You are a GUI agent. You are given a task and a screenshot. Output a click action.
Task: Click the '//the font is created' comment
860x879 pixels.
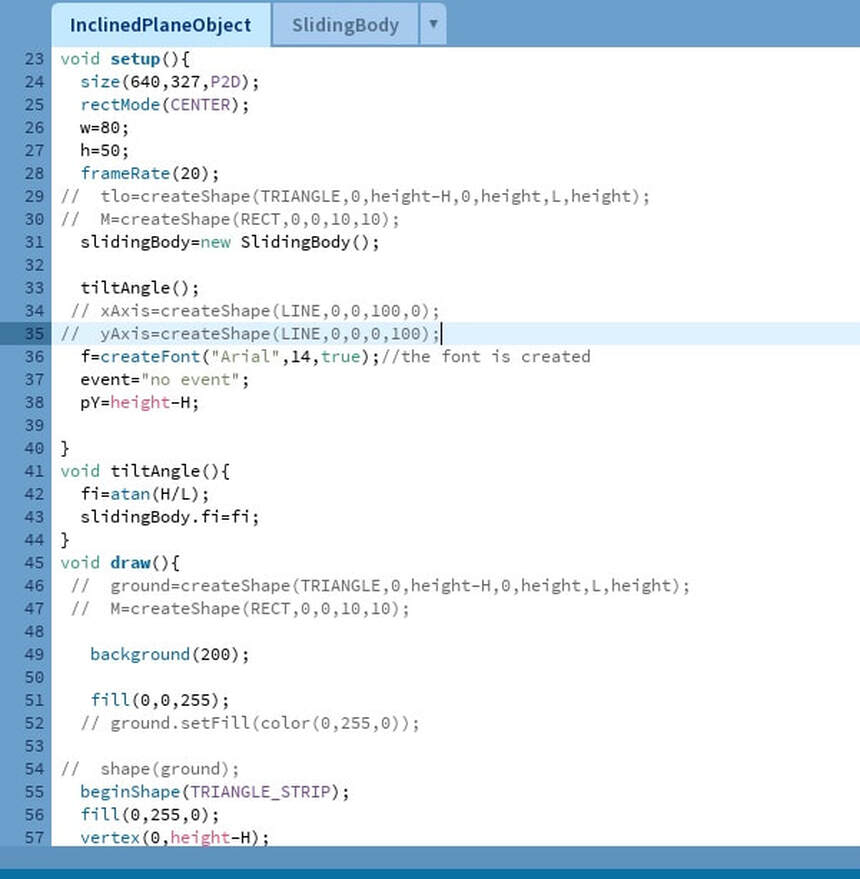[486, 357]
